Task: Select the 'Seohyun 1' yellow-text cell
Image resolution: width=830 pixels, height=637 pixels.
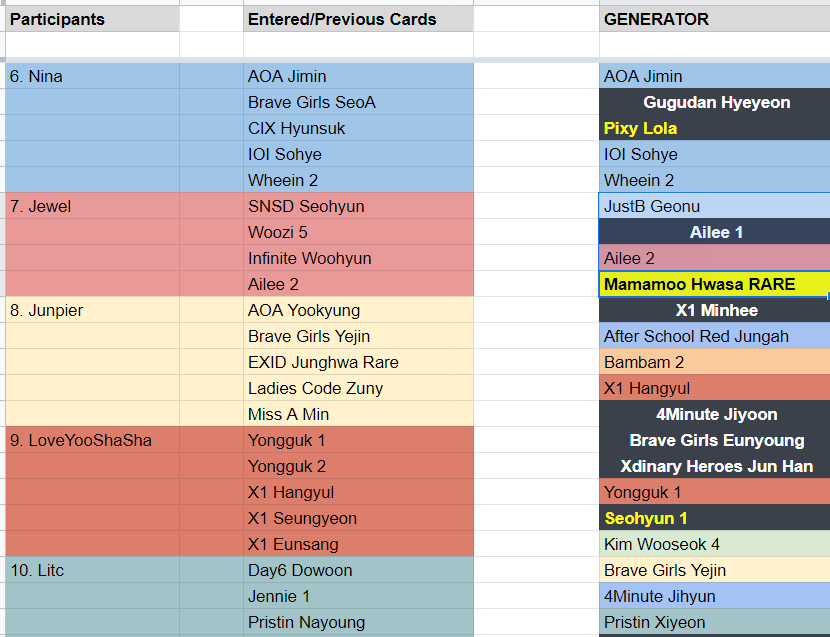Action: click(715, 518)
